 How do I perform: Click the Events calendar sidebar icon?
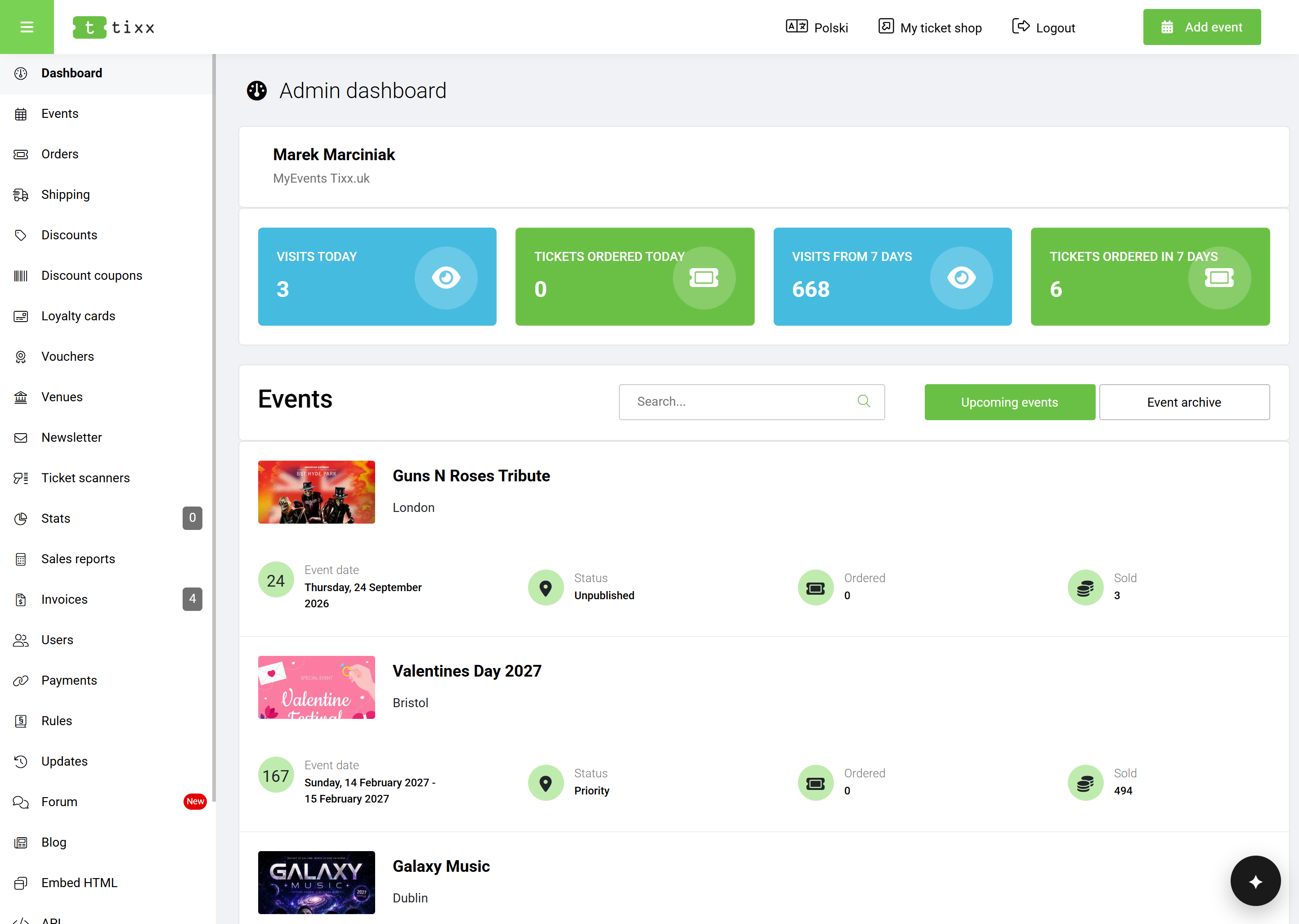tap(21, 114)
